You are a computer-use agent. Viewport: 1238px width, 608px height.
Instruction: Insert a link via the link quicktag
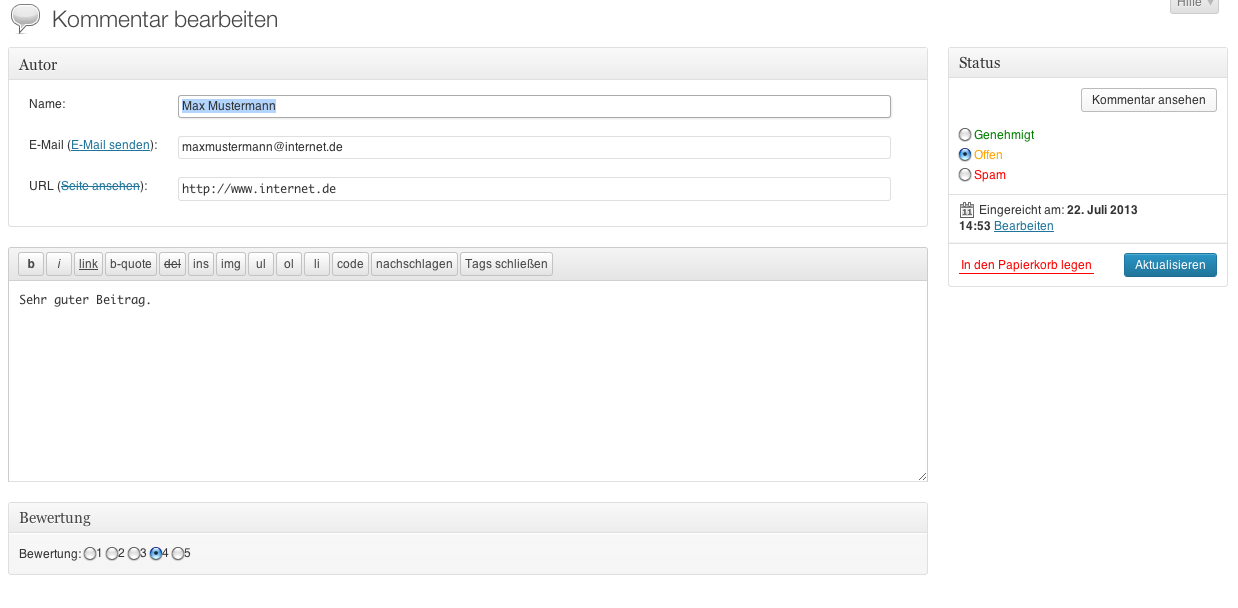[x=88, y=264]
